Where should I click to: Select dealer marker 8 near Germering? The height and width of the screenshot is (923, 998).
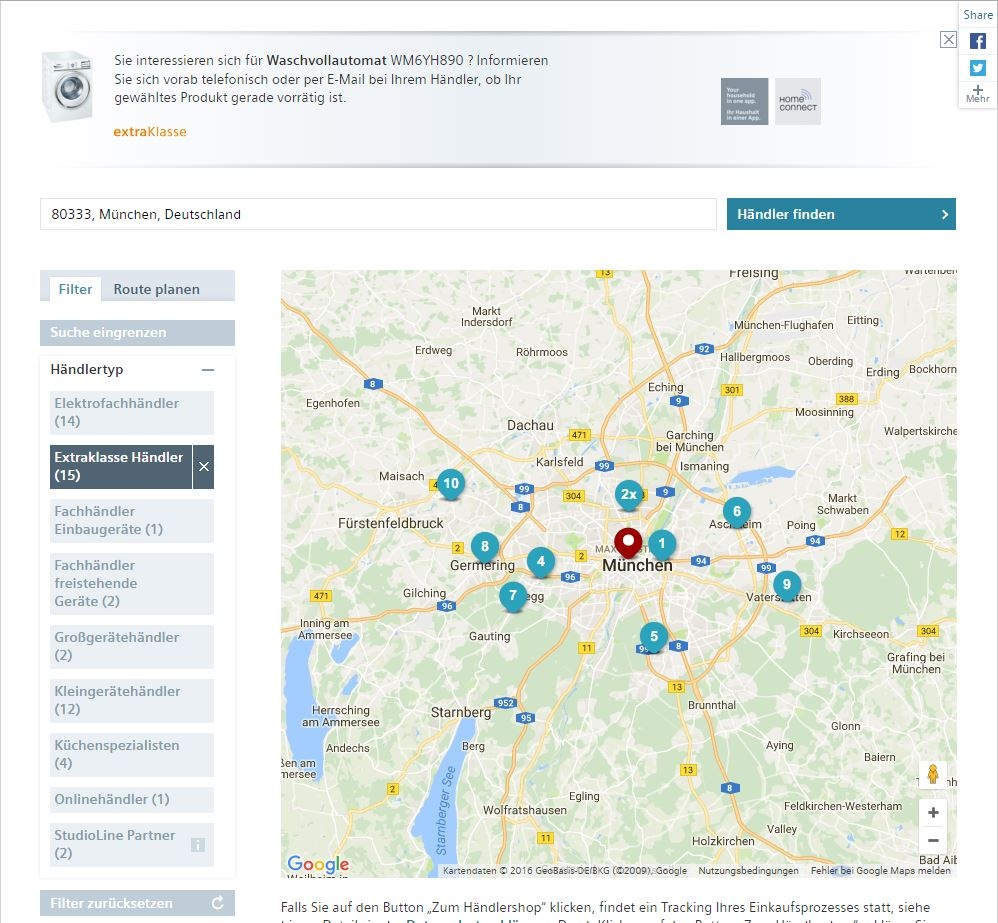(x=485, y=547)
